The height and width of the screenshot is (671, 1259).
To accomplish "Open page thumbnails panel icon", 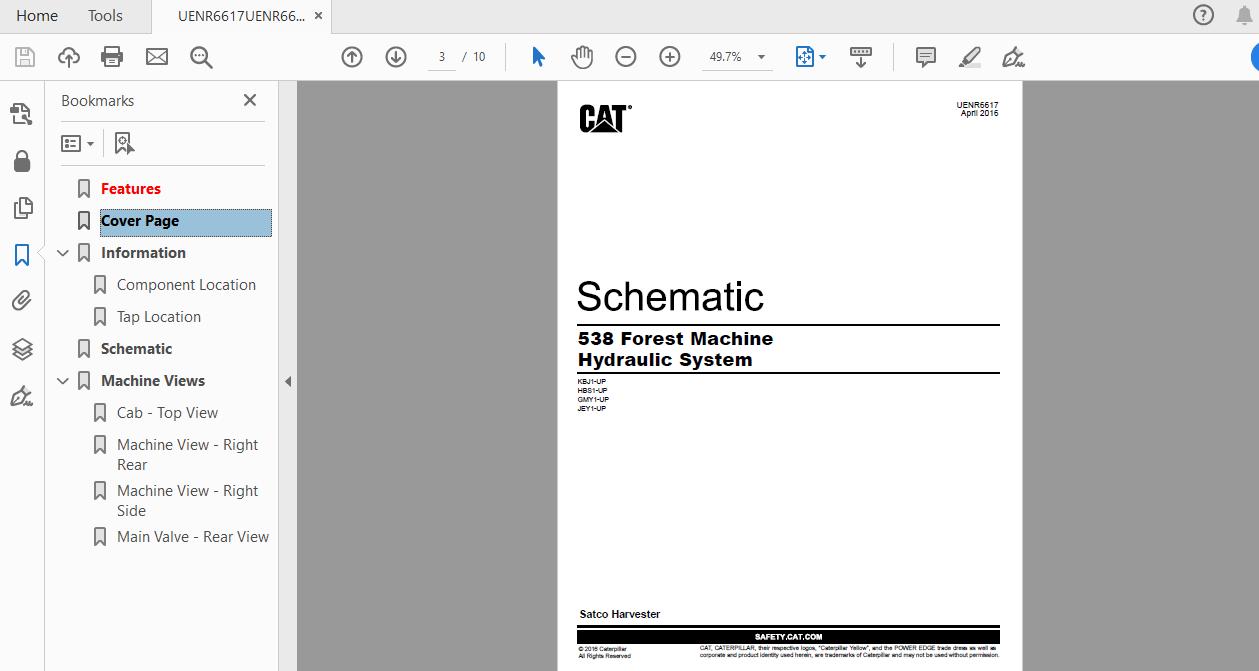I will (22, 208).
